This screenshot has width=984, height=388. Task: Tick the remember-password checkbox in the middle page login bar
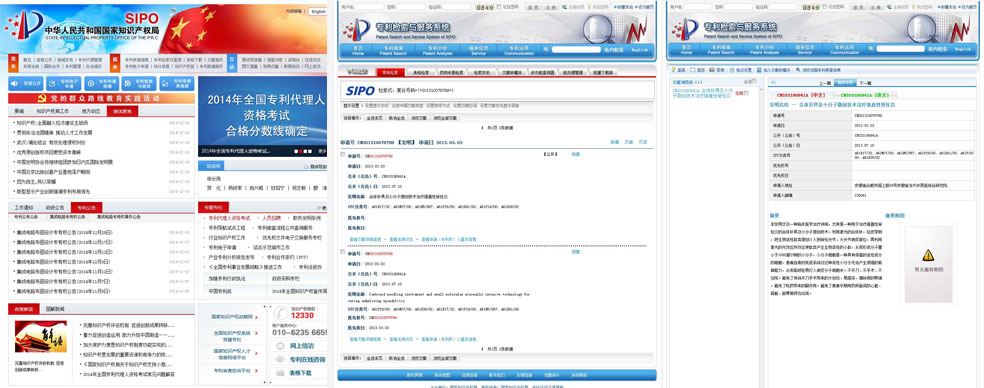pyautogui.click(x=499, y=7)
